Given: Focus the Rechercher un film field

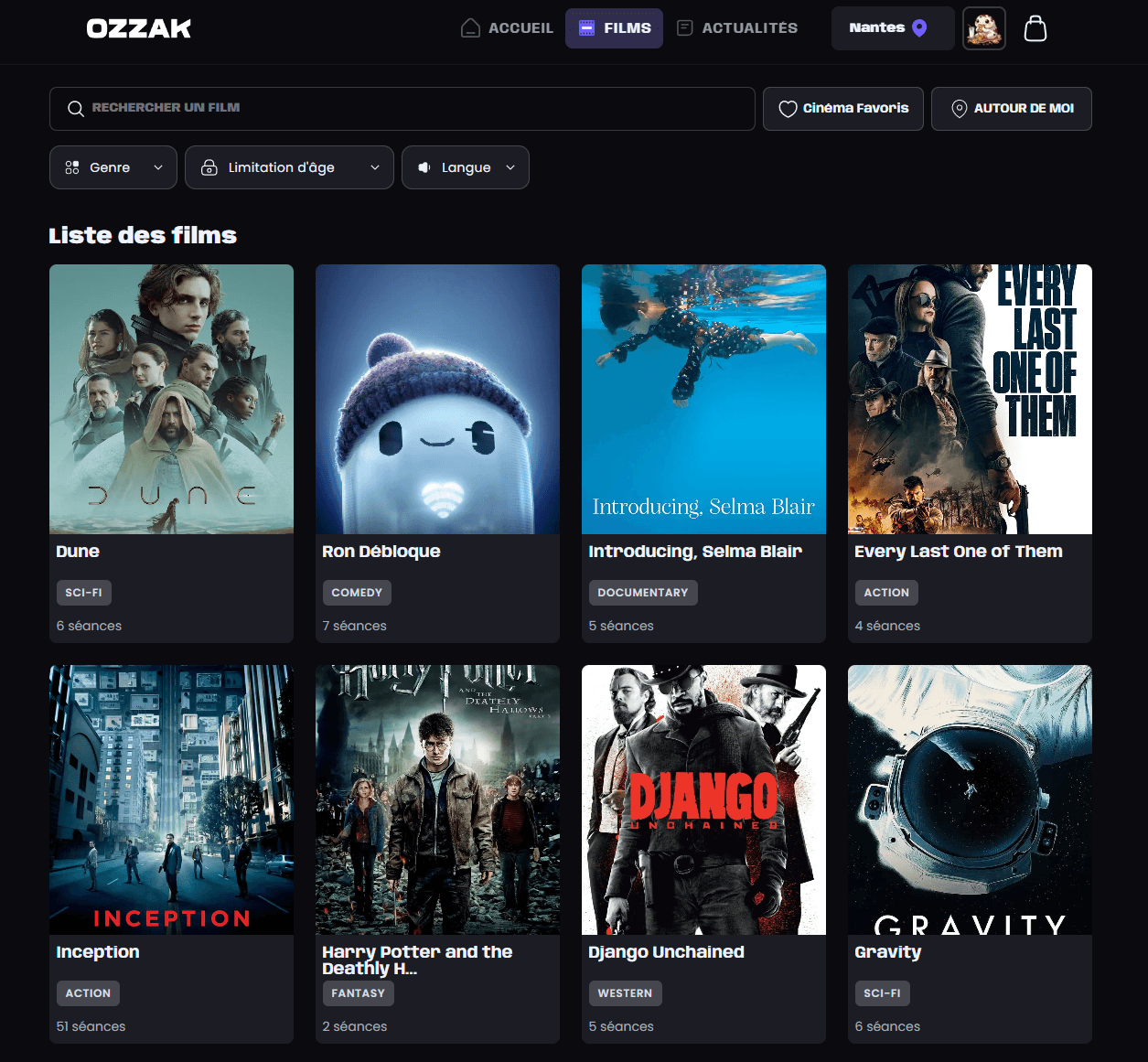Looking at the screenshot, I should (402, 109).
